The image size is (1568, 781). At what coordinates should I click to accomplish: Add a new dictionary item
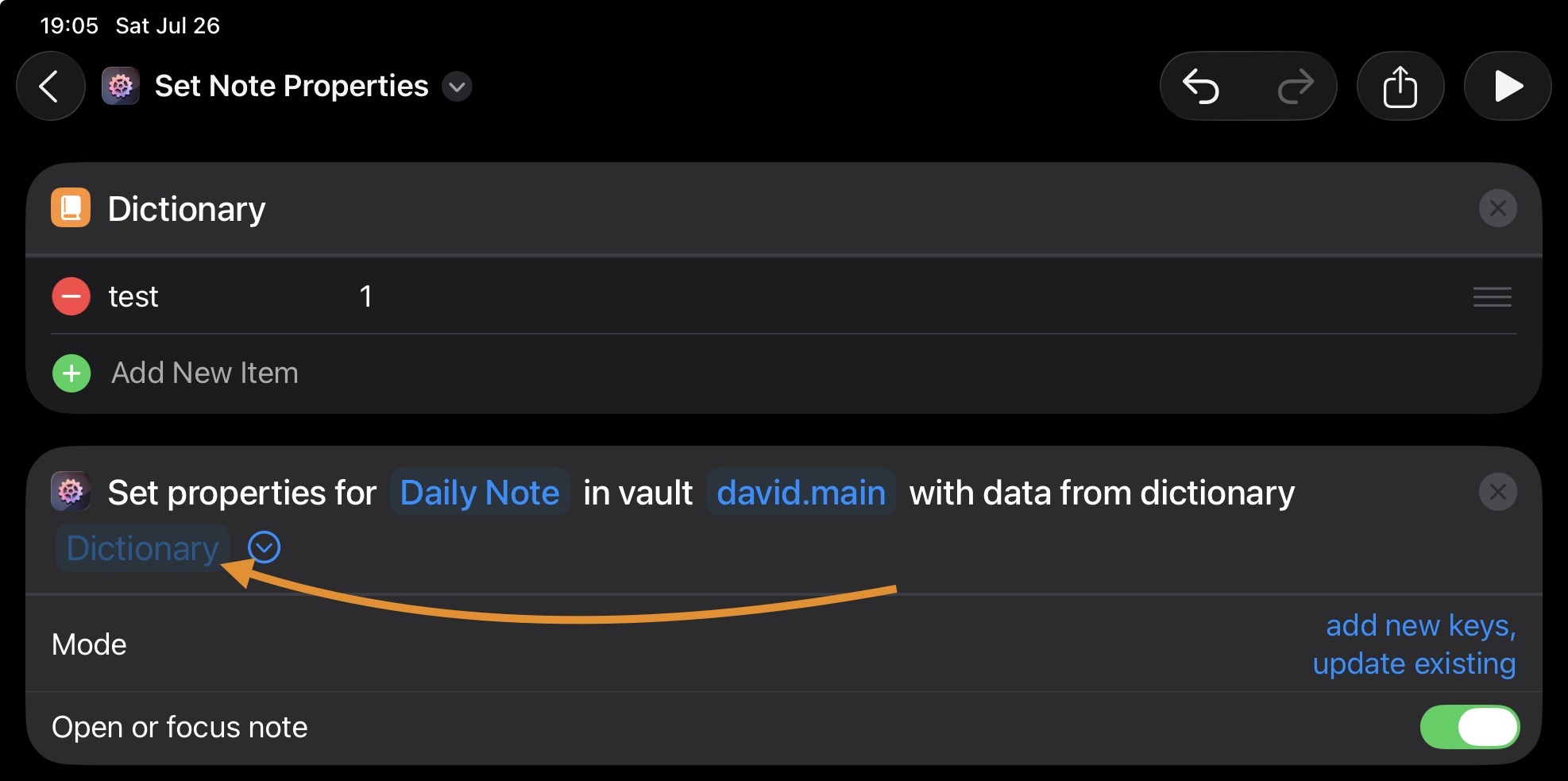tap(71, 373)
